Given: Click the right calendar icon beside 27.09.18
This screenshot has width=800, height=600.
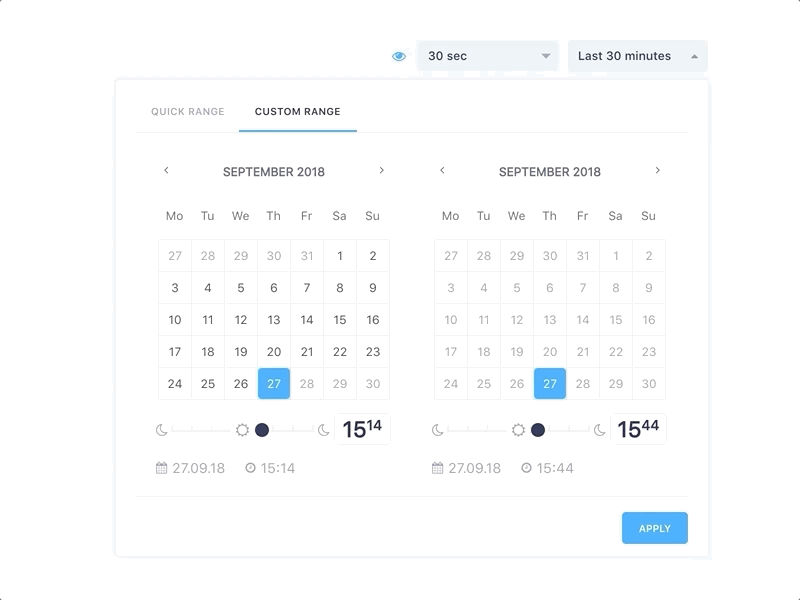Looking at the screenshot, I should [x=437, y=468].
